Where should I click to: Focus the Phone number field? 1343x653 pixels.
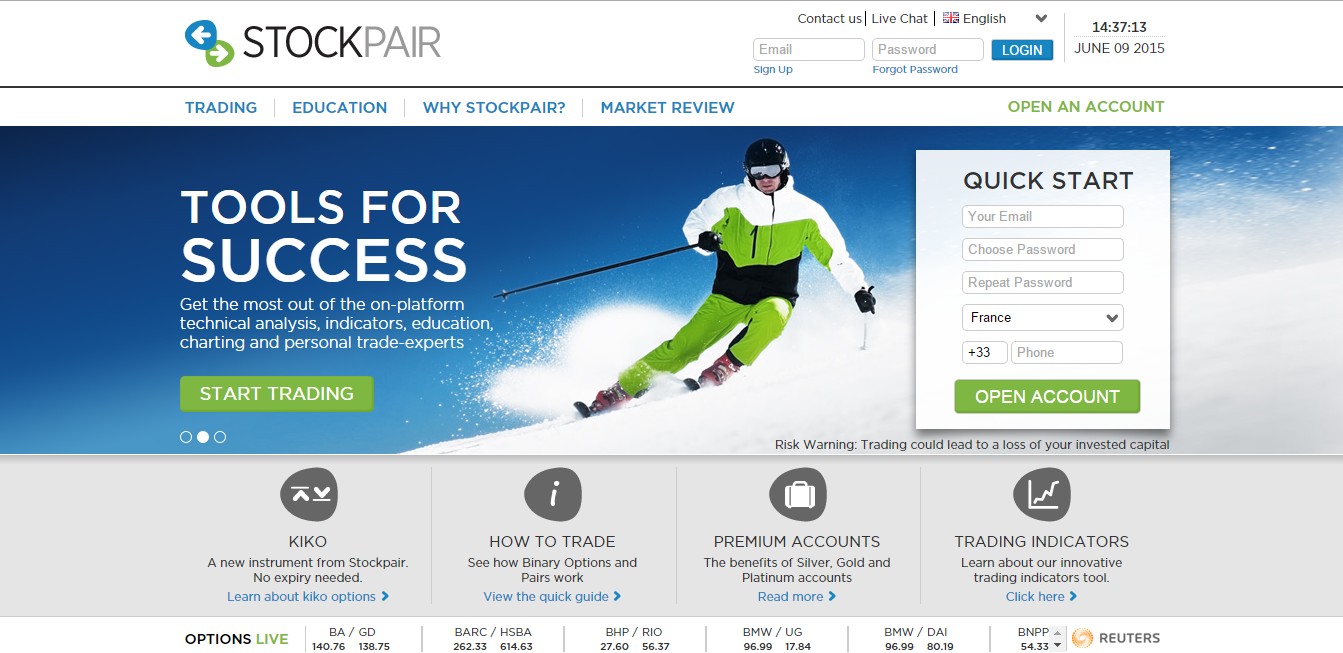tap(1067, 353)
